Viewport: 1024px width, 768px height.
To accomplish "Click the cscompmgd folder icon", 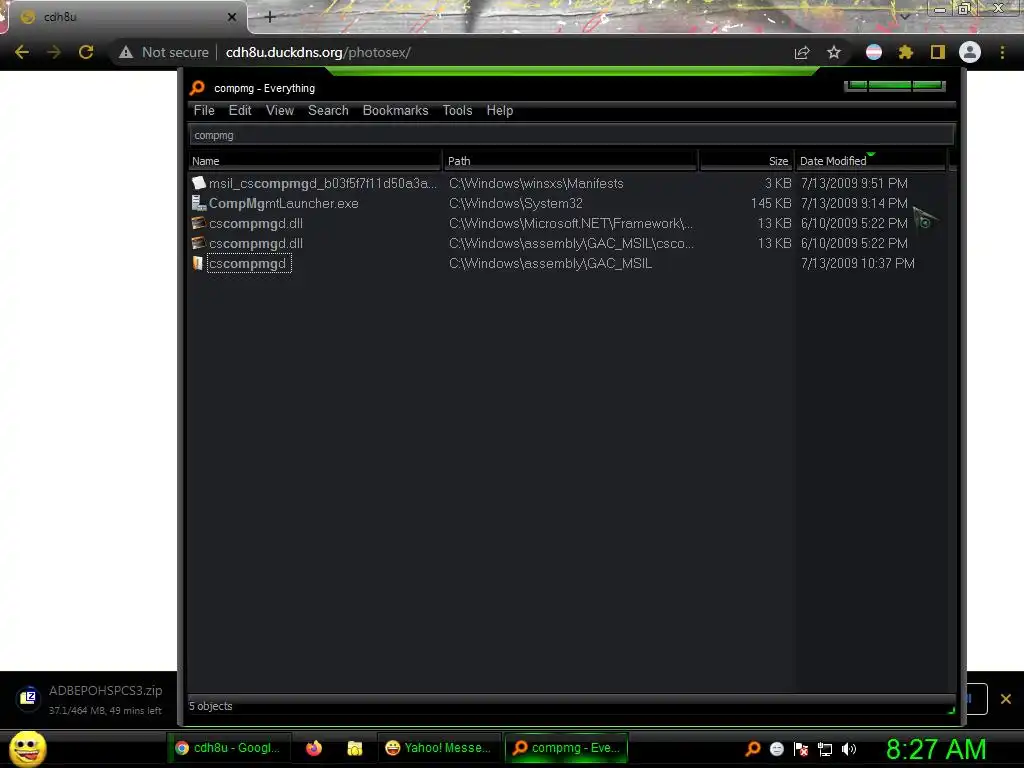I will pyautogui.click(x=198, y=263).
